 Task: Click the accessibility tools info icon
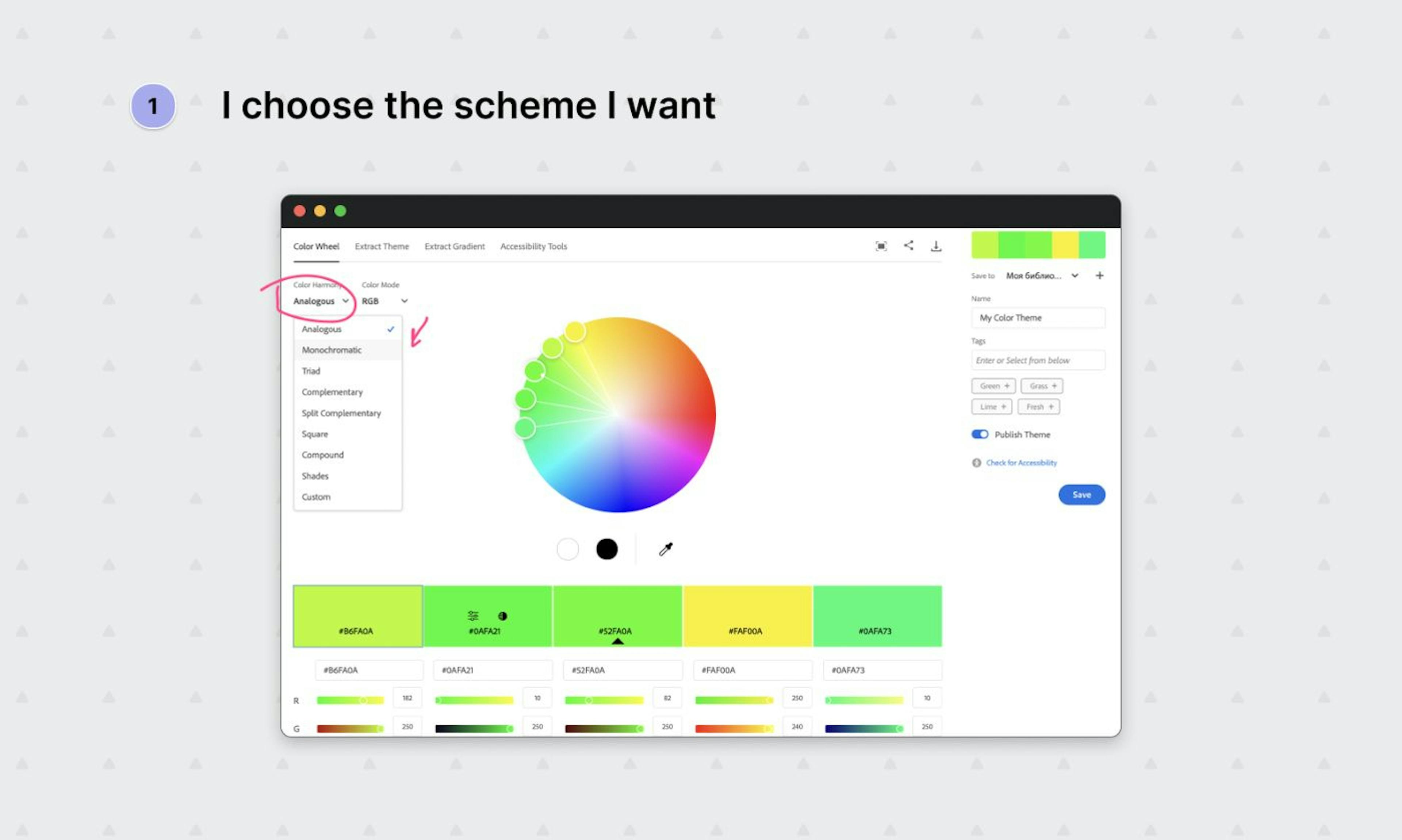pyautogui.click(x=976, y=462)
